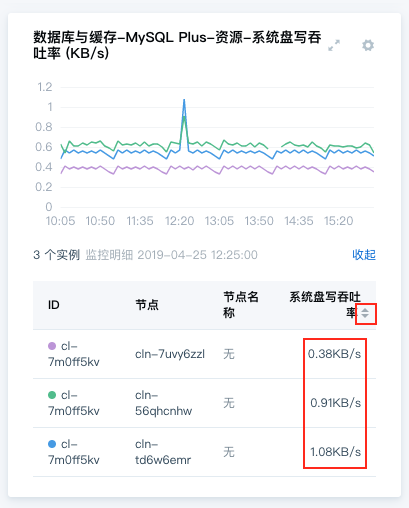Click the blue dot for cln-td6w6emr
Viewport: 409px width, 508px height.
[x=52, y=444]
